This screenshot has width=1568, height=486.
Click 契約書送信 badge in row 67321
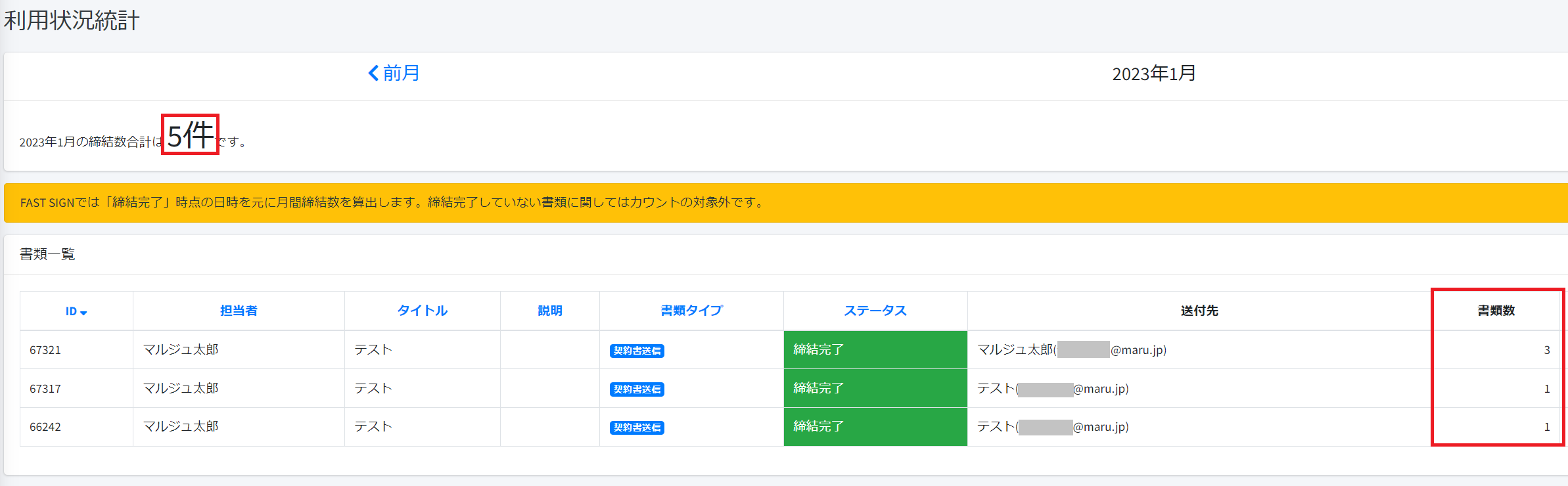tap(637, 351)
